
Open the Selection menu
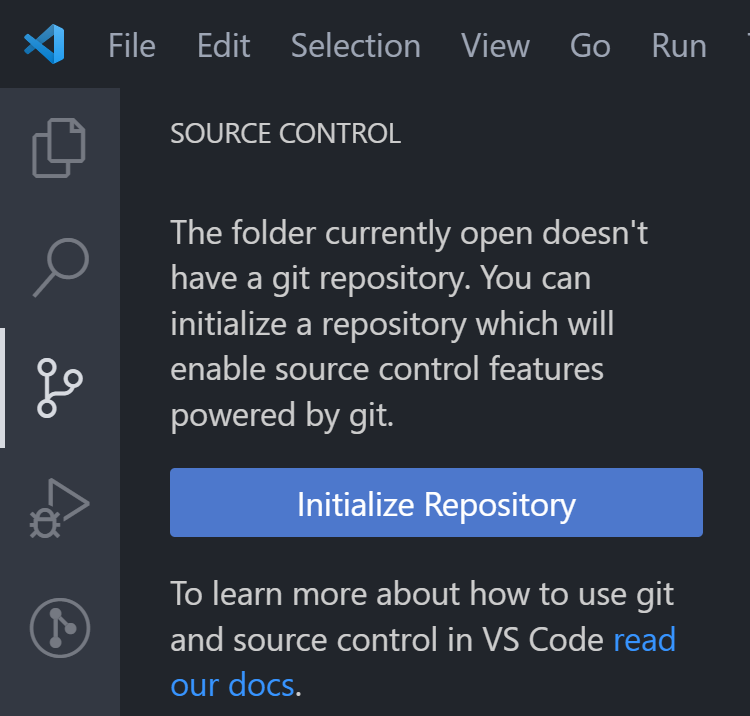(x=355, y=46)
